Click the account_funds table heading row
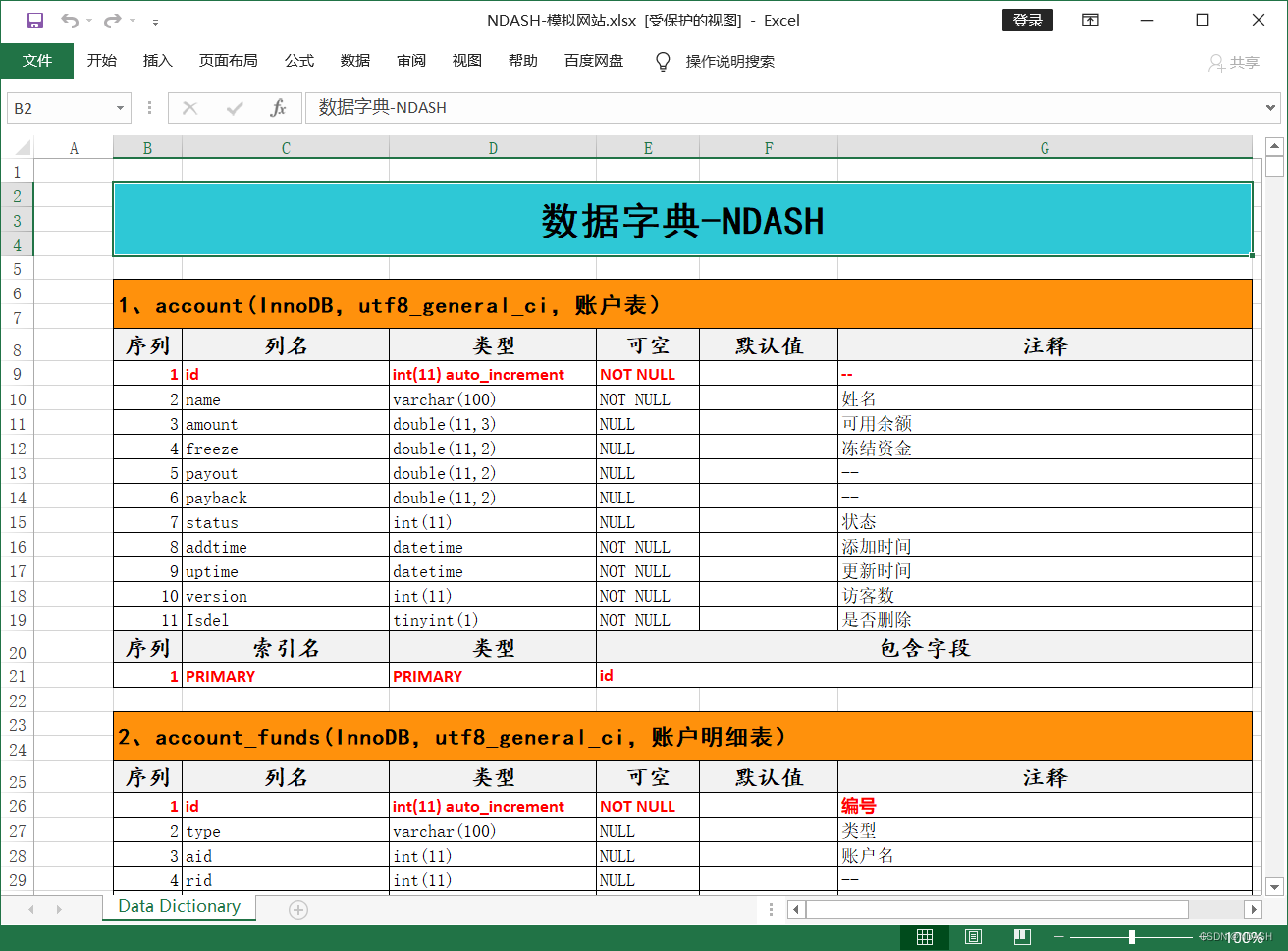Screen dimensions: 1288x951 pyautogui.click(x=682, y=736)
